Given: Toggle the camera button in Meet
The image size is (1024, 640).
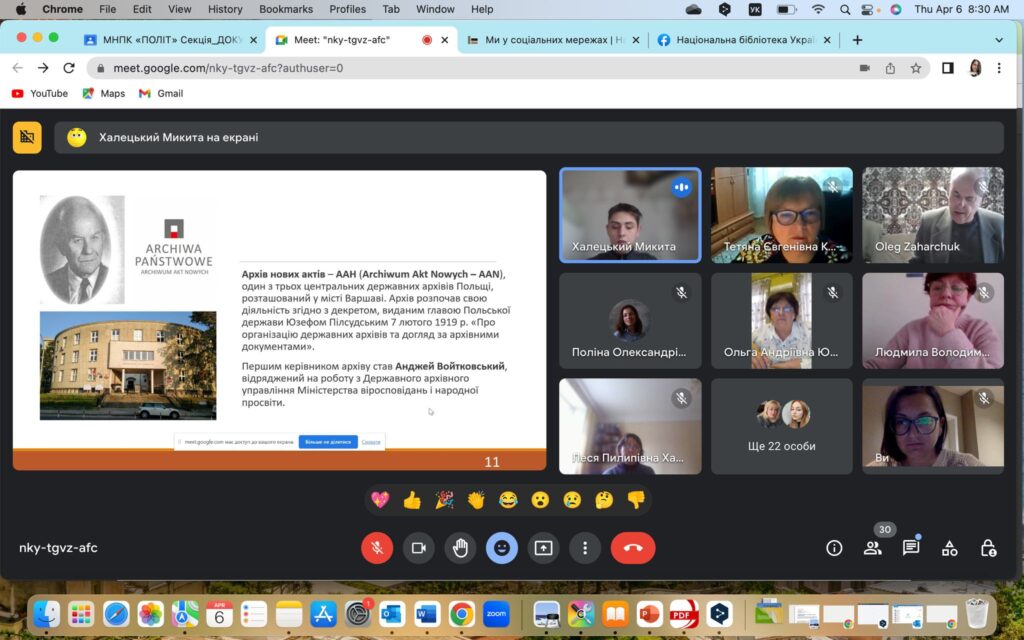Looking at the screenshot, I should point(419,548).
